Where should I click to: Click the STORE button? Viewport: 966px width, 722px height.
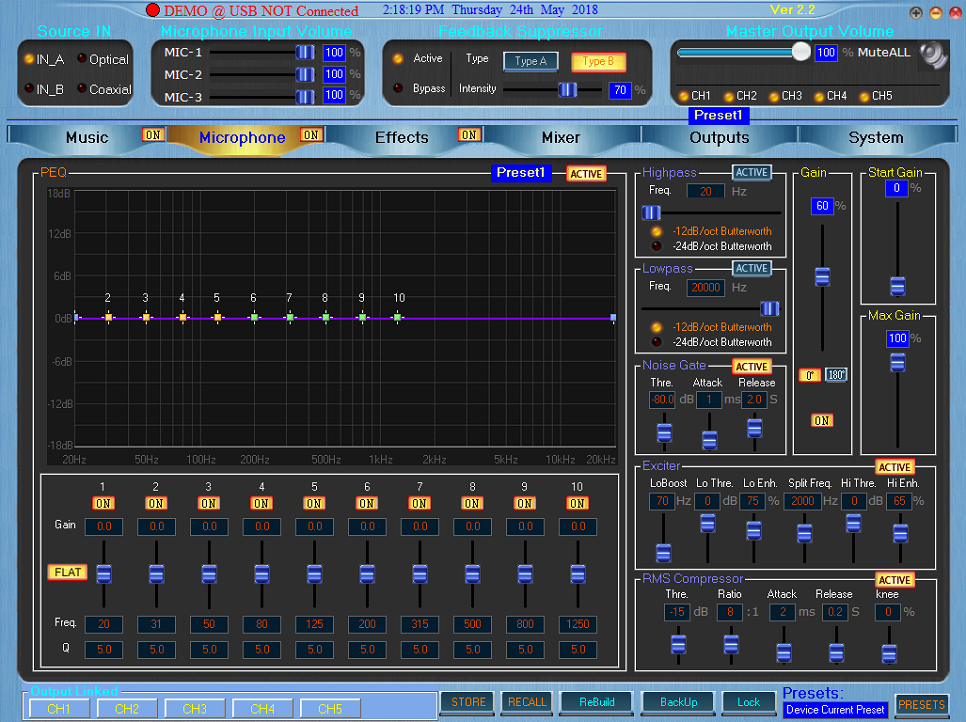(x=468, y=702)
